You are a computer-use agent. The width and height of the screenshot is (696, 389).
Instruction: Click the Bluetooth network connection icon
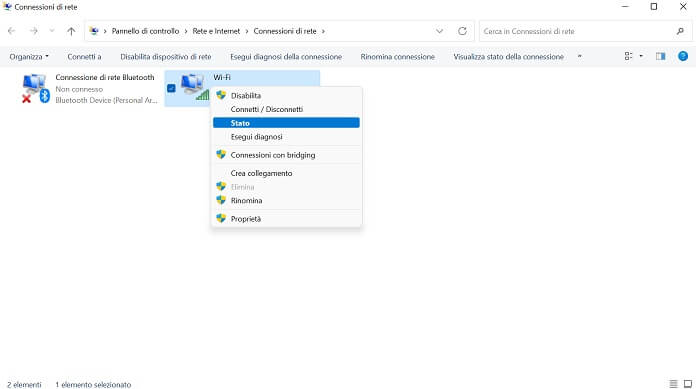pyautogui.click(x=36, y=88)
